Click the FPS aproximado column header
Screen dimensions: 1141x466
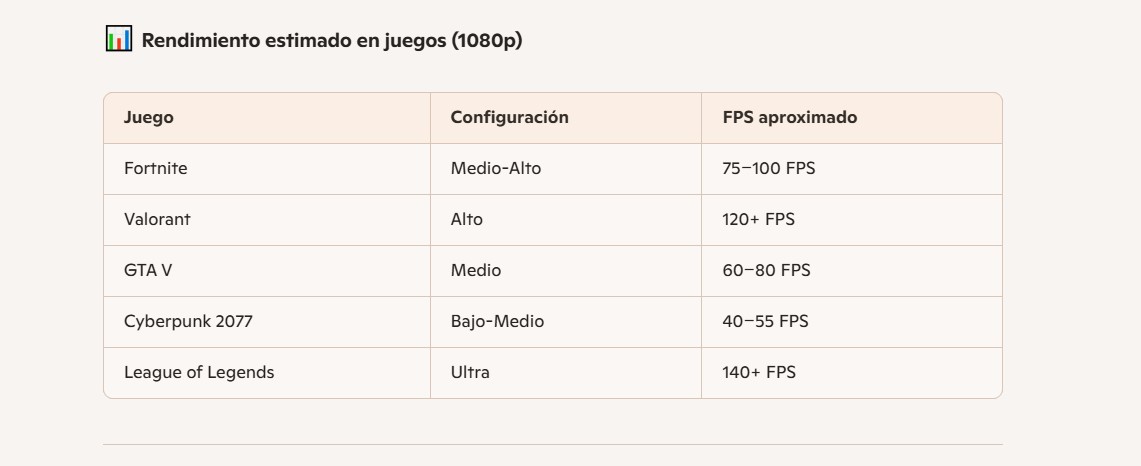point(789,117)
